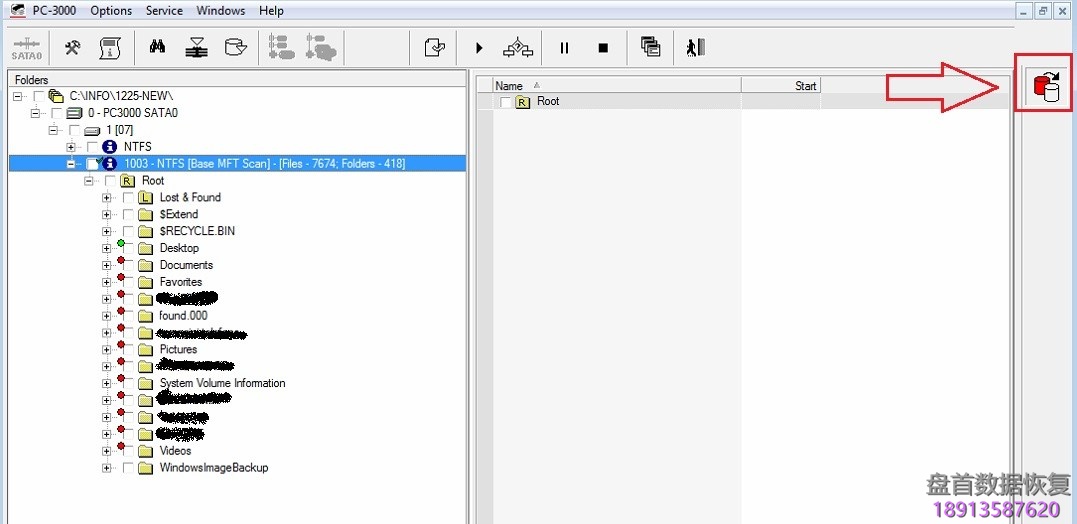Click the binoculars search icon
Screen dimensions: 1077x524
coord(157,47)
